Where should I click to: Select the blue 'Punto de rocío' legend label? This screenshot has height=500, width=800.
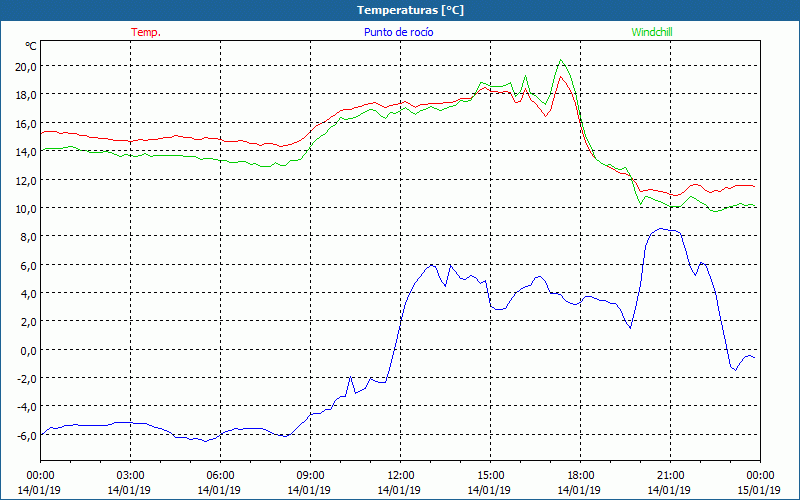[398, 32]
